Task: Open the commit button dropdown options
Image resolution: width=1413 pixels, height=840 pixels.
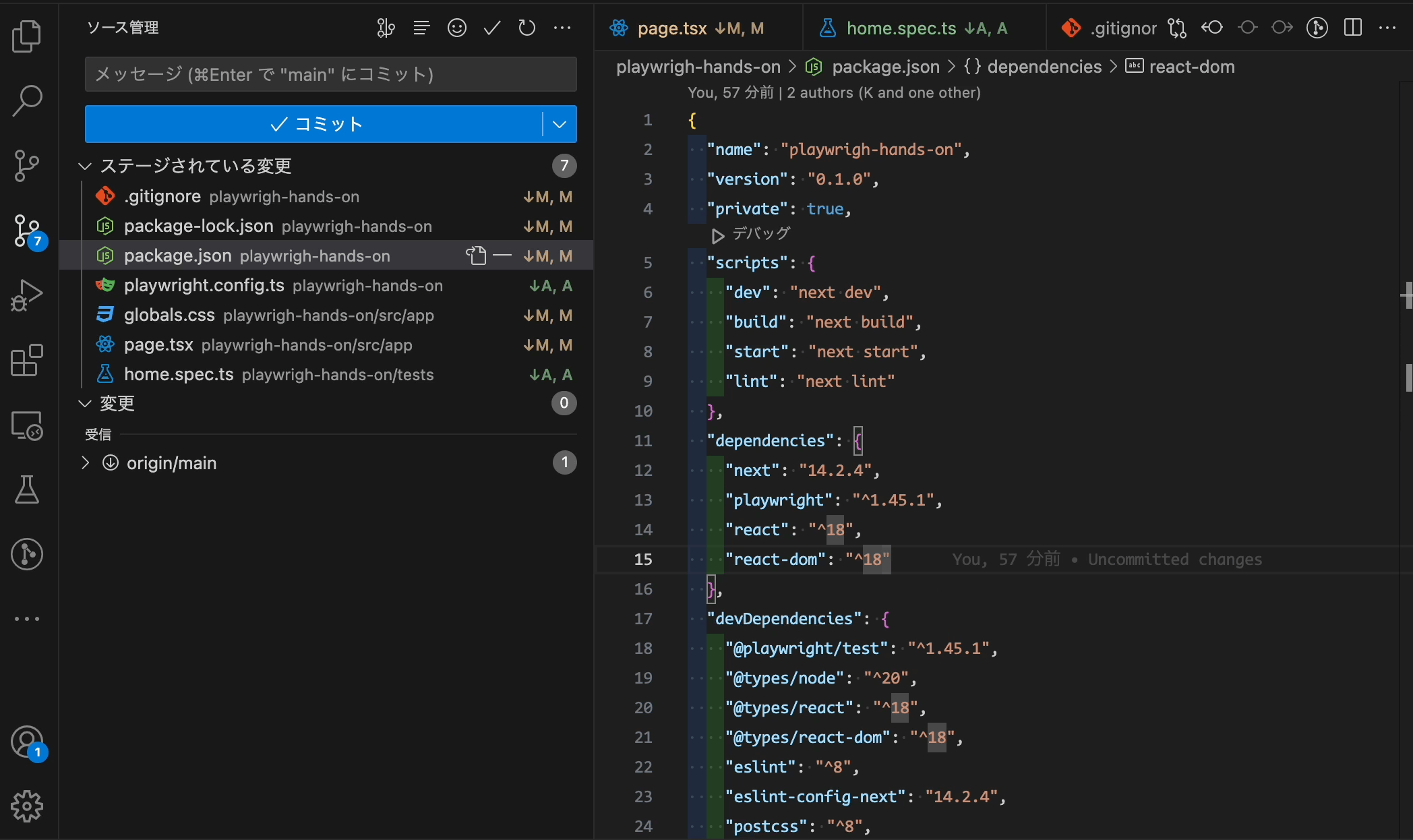Action: coord(559,124)
